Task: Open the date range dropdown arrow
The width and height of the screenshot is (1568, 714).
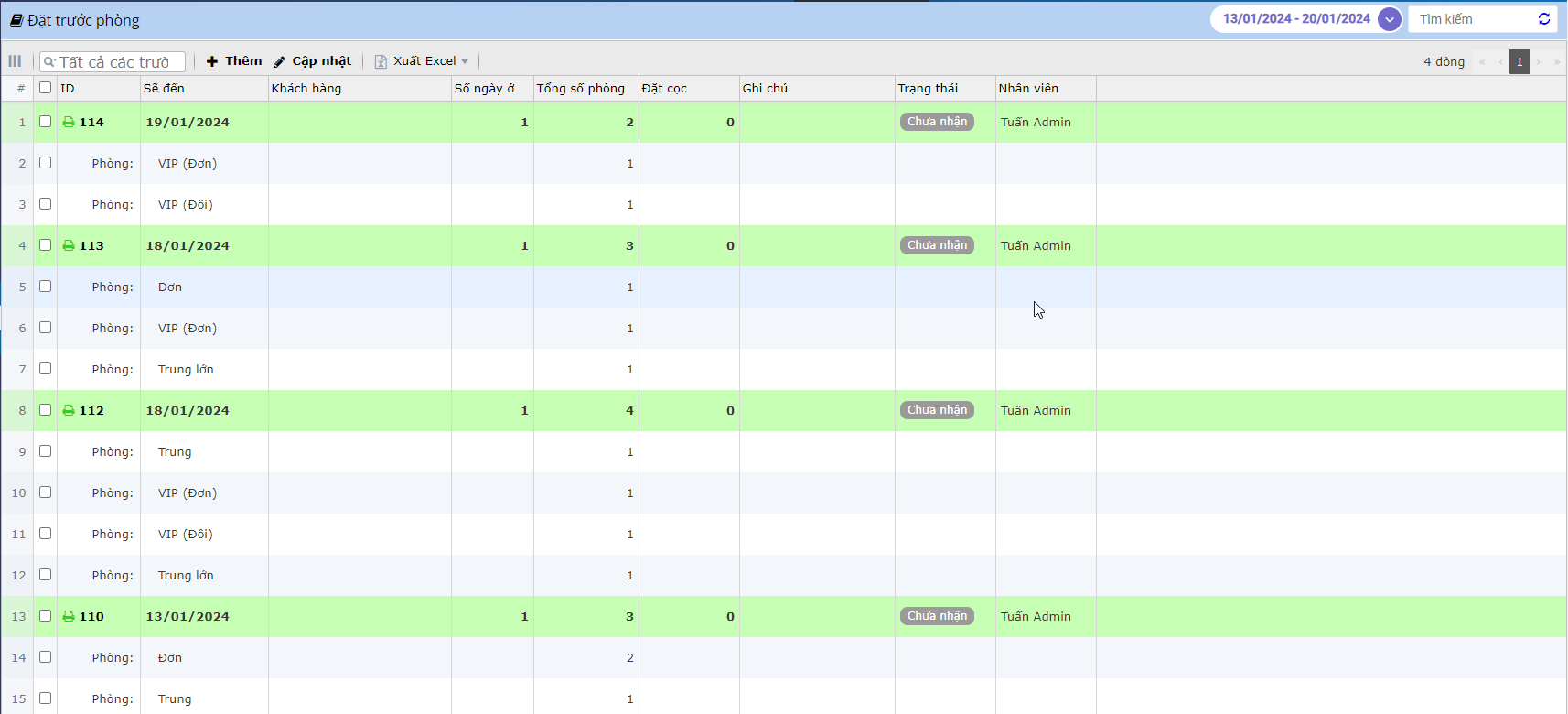Action: point(1389,19)
